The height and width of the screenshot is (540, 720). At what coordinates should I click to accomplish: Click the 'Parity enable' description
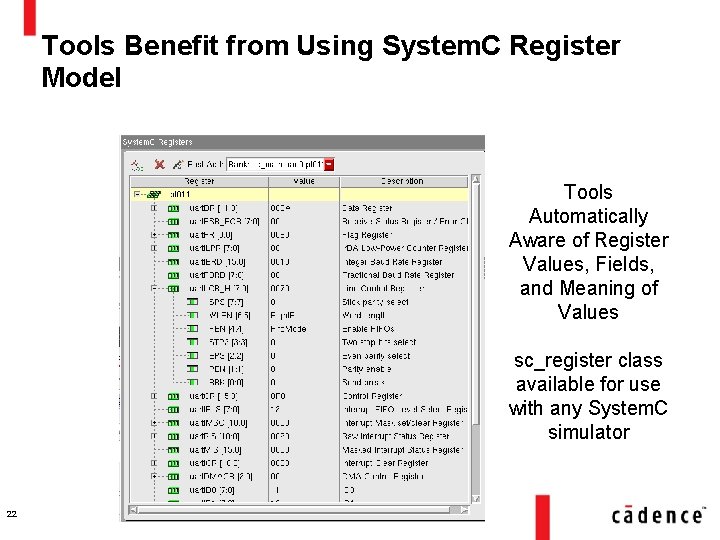(x=367, y=369)
